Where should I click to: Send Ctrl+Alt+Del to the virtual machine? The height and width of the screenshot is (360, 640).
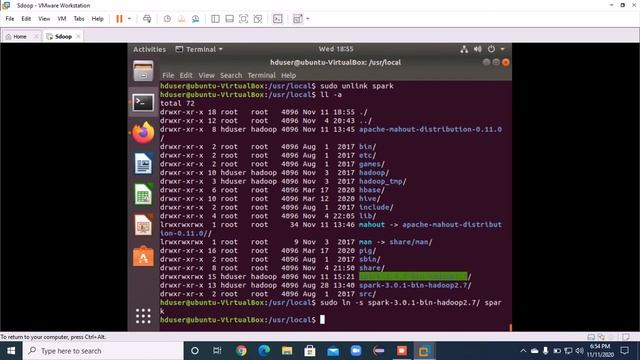(x=147, y=19)
